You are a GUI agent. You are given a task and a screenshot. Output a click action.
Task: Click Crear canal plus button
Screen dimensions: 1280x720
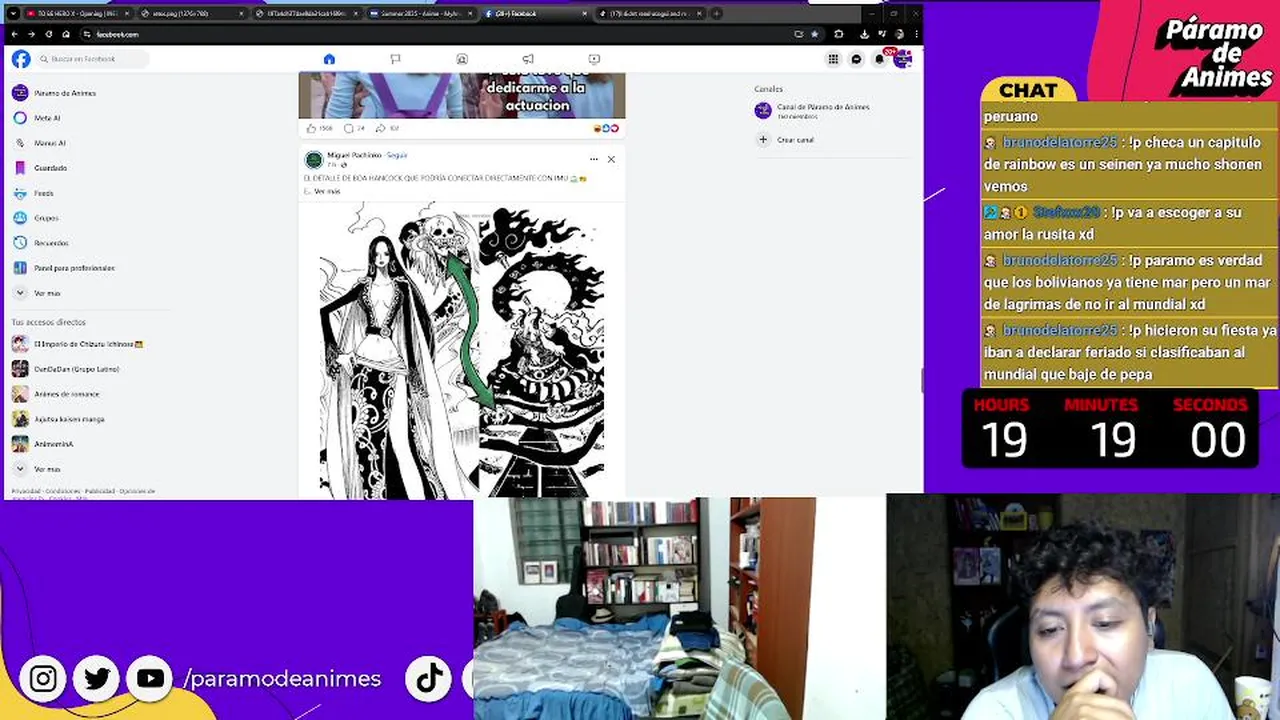763,140
